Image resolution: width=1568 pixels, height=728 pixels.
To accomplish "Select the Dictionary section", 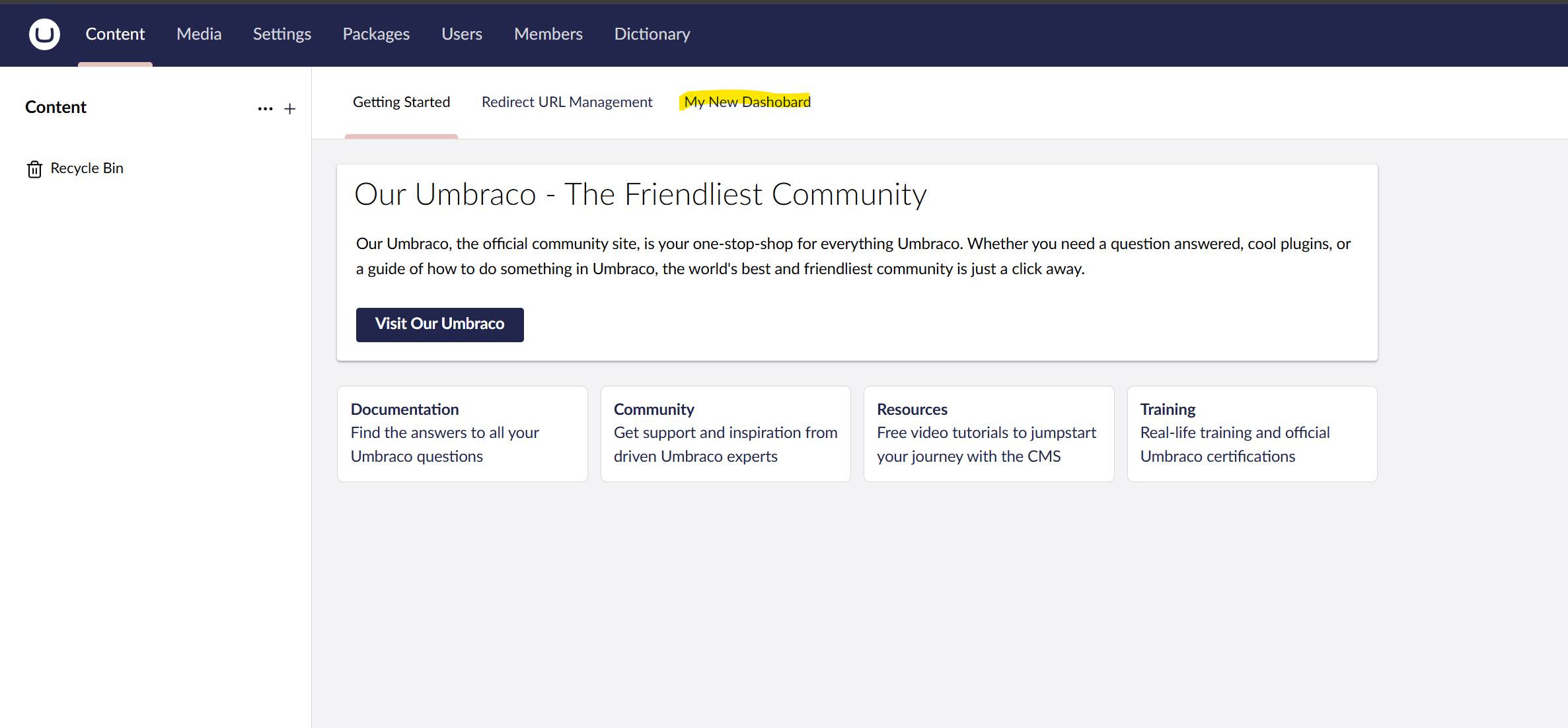I will point(652,34).
